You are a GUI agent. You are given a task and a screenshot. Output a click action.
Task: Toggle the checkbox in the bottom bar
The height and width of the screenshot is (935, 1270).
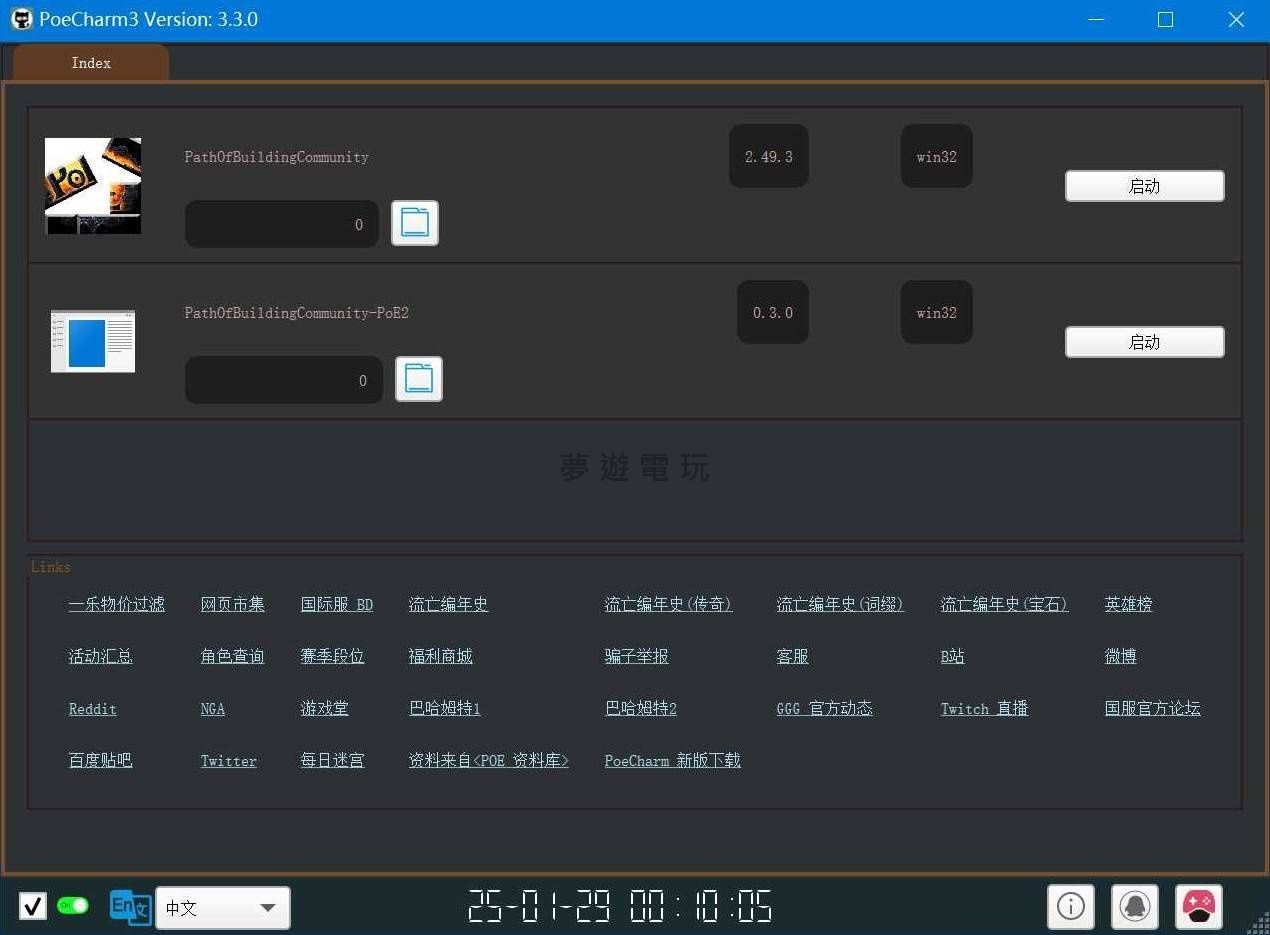33,907
